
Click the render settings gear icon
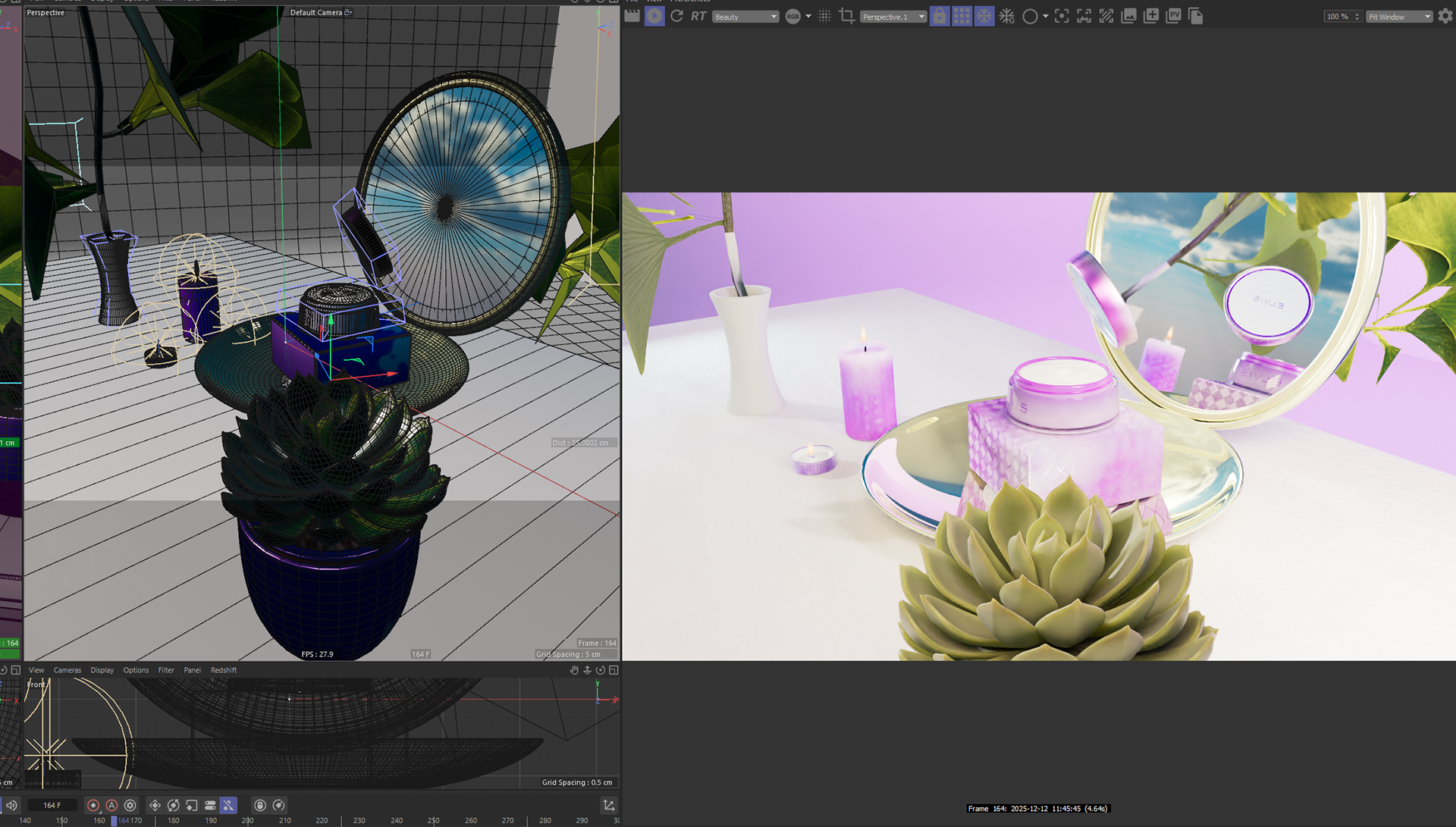(1445, 16)
